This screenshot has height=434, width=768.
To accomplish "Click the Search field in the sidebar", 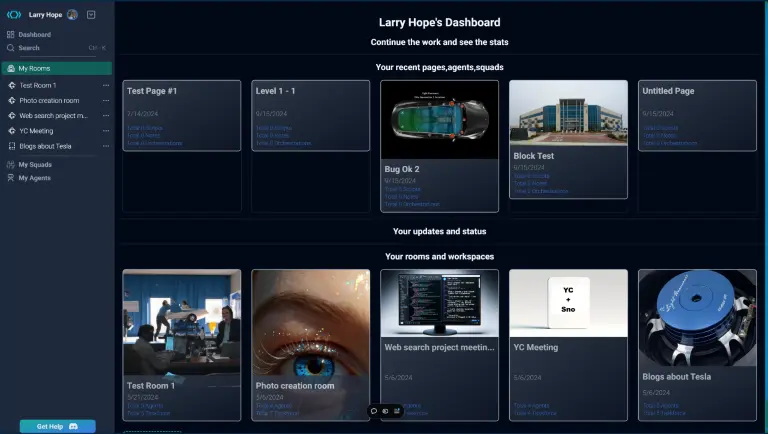I will pyautogui.click(x=56, y=48).
